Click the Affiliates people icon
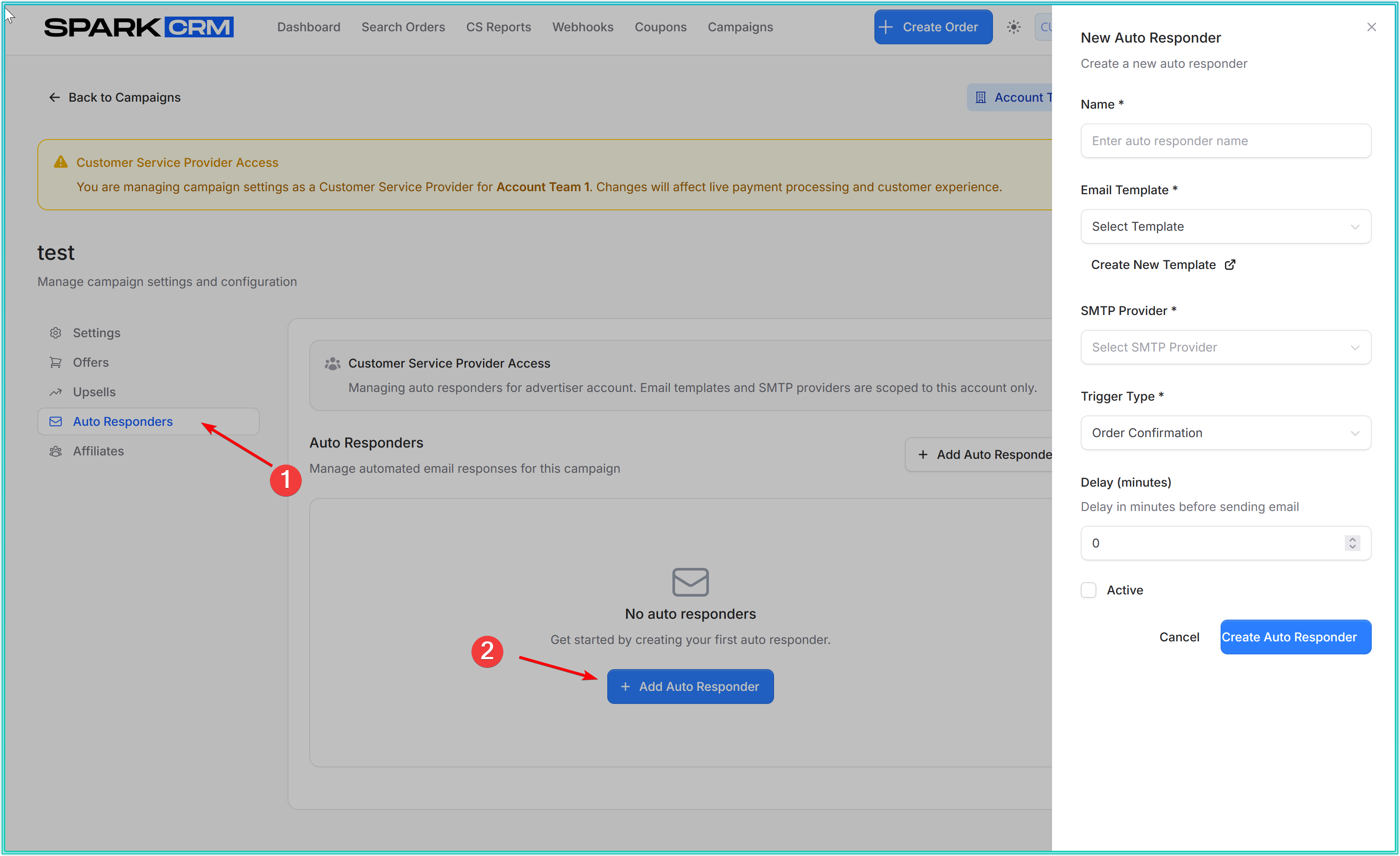This screenshot has width=1400, height=856. click(55, 451)
